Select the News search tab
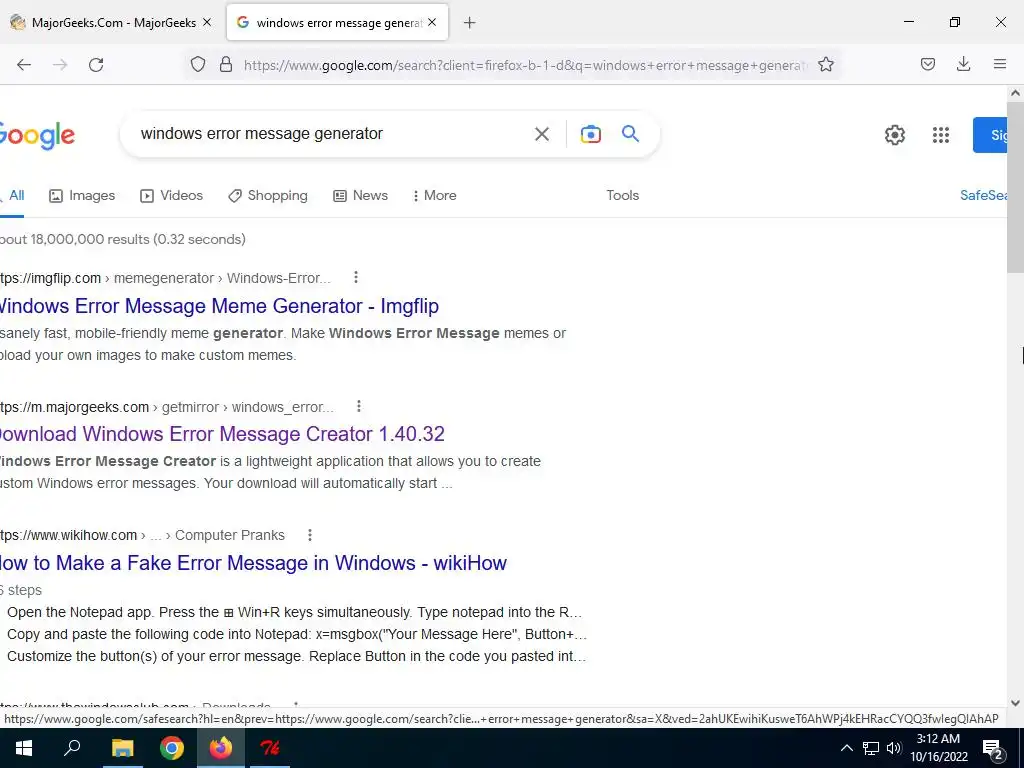Screen dimensions: 1024x768 point(360,196)
